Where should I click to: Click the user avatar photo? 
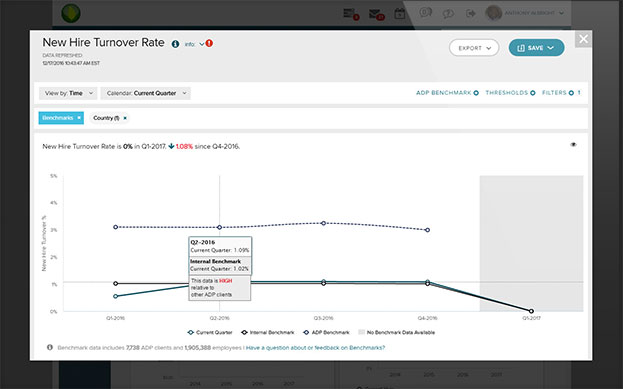(494, 13)
